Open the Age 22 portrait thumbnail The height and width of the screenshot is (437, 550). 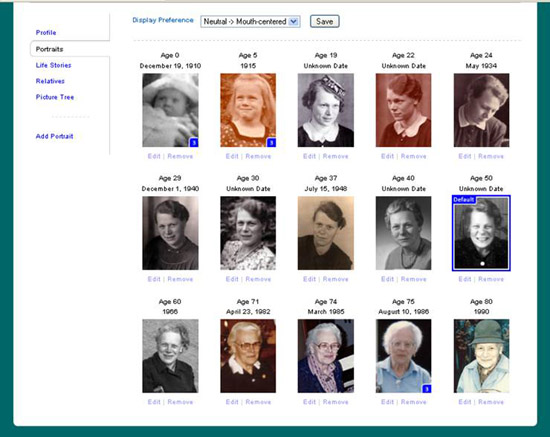coord(403,110)
